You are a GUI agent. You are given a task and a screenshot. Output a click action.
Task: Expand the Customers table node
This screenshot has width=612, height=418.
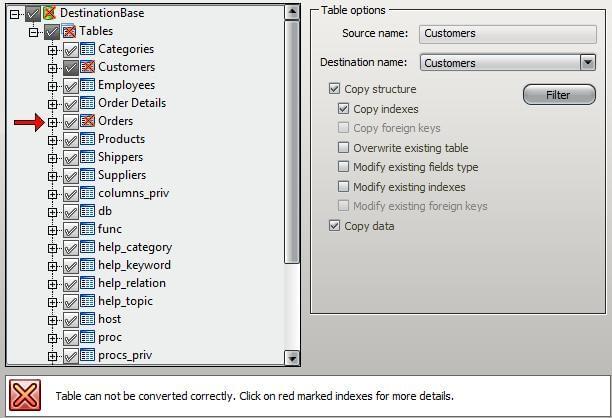tap(52, 68)
